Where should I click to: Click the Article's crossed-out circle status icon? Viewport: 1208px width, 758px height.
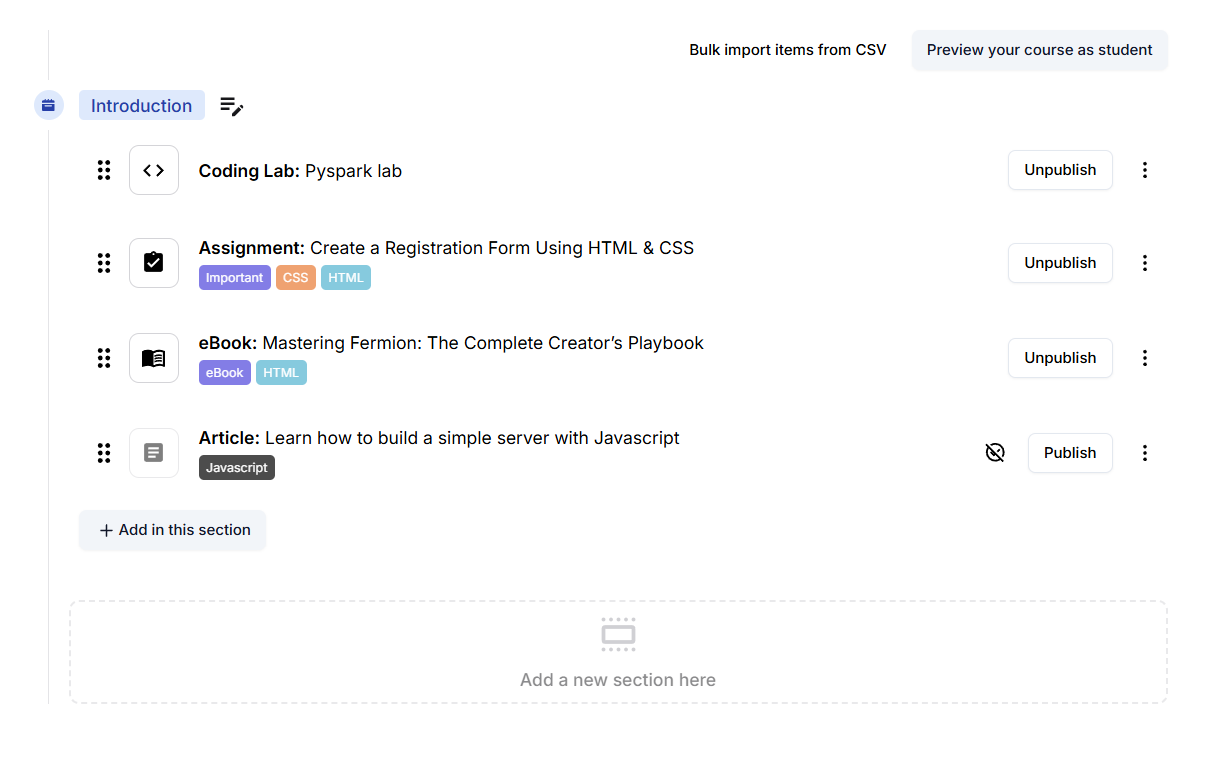click(994, 453)
